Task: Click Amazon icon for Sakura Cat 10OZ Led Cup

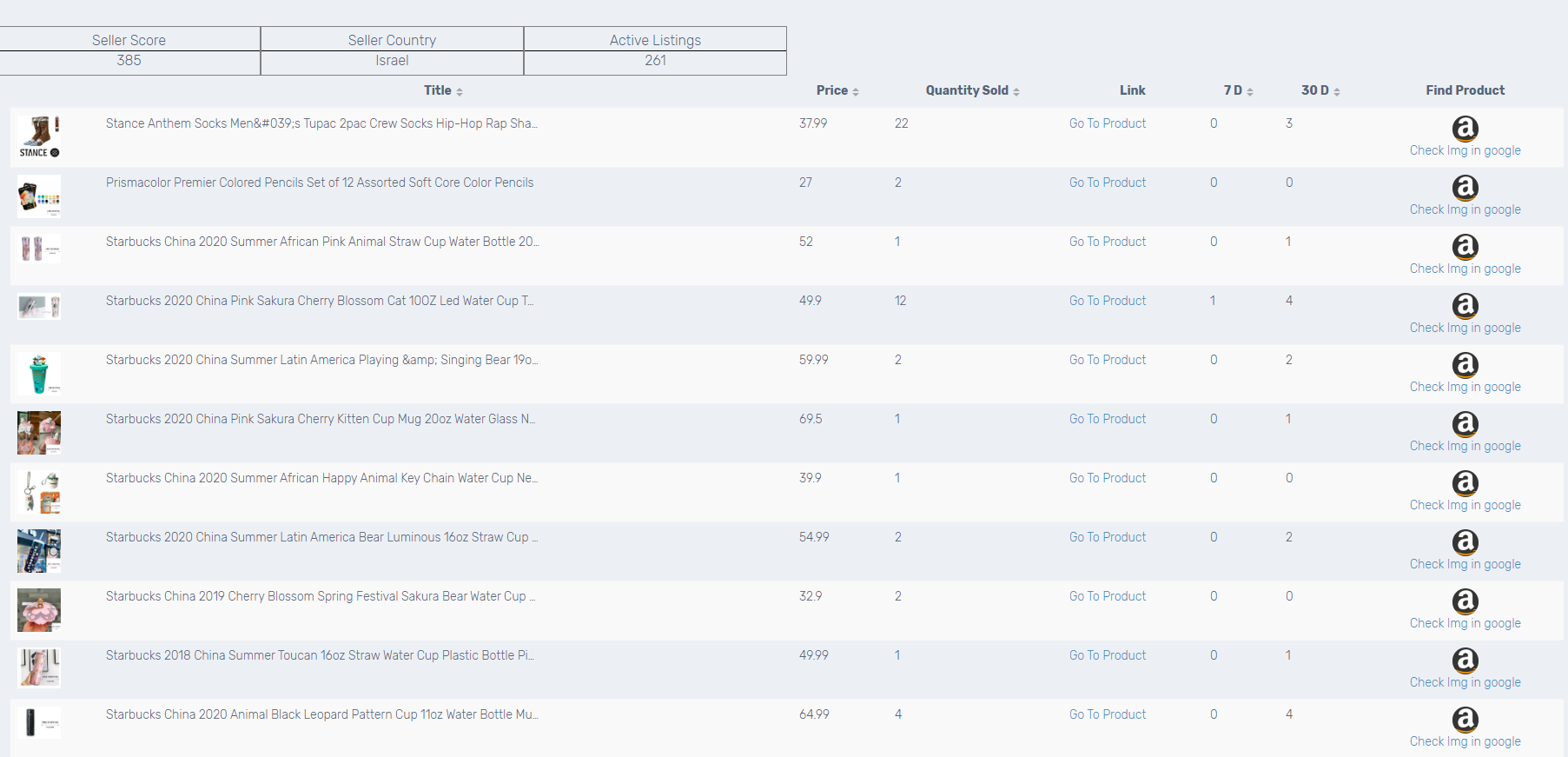Action: pyautogui.click(x=1465, y=306)
